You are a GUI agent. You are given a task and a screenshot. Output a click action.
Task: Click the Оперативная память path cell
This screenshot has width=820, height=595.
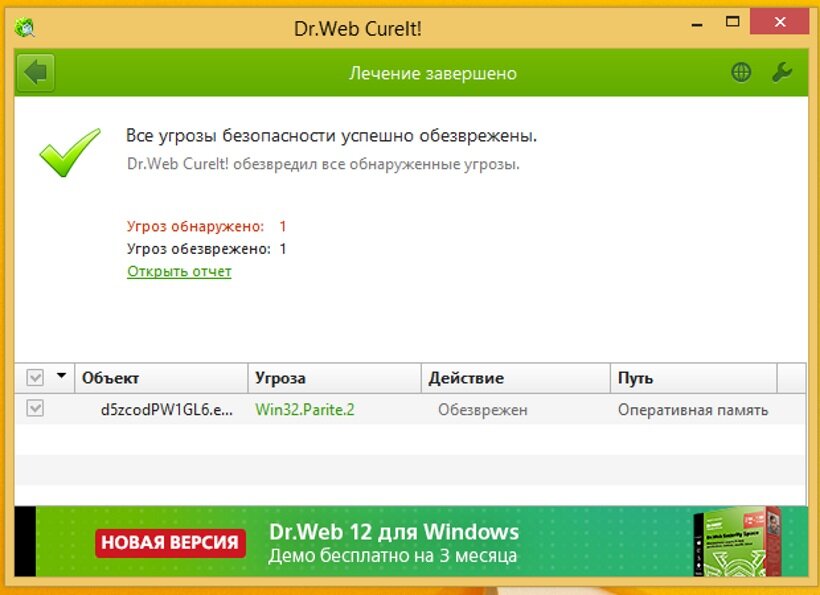693,410
